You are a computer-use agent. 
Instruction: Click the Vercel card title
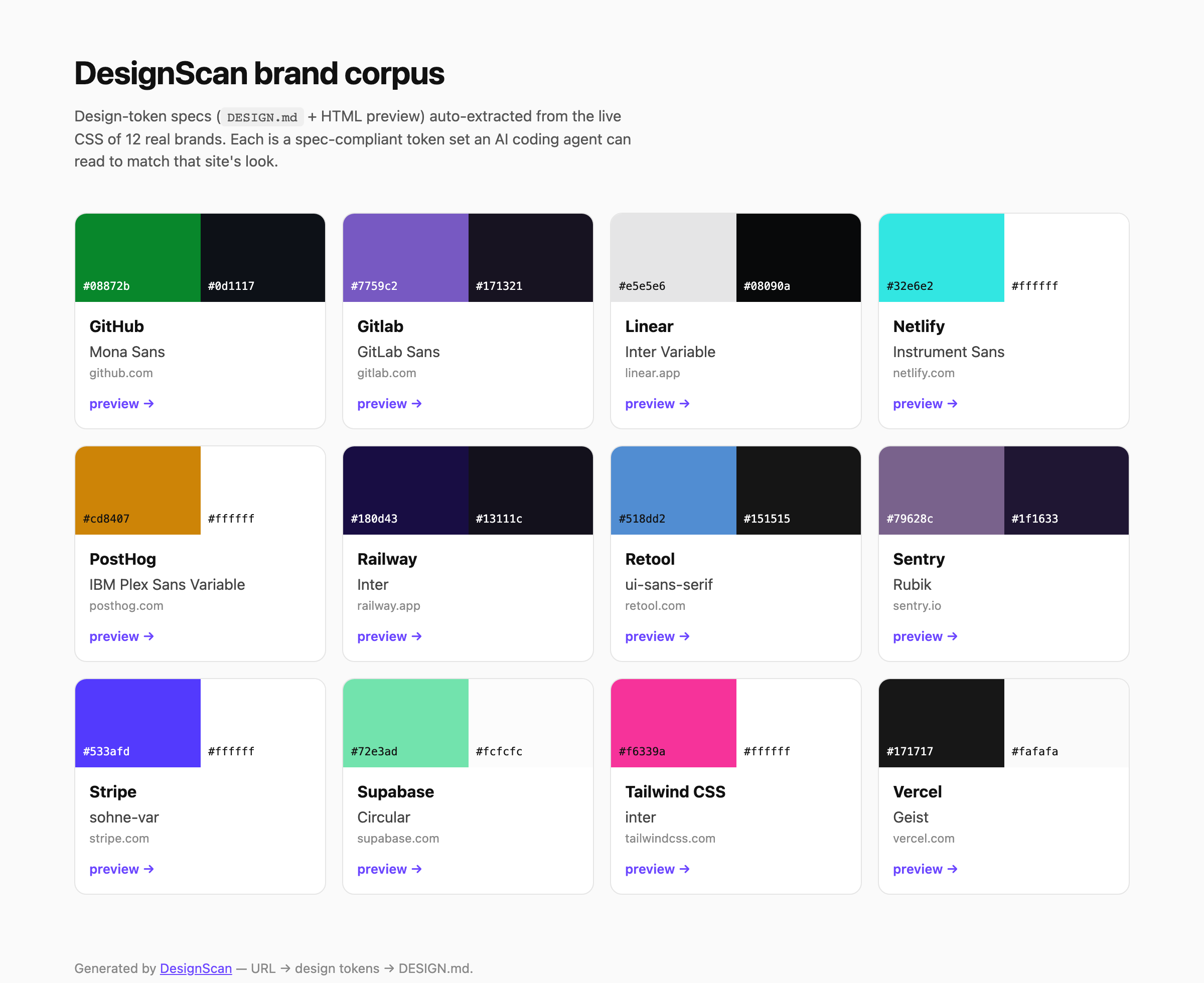click(918, 792)
